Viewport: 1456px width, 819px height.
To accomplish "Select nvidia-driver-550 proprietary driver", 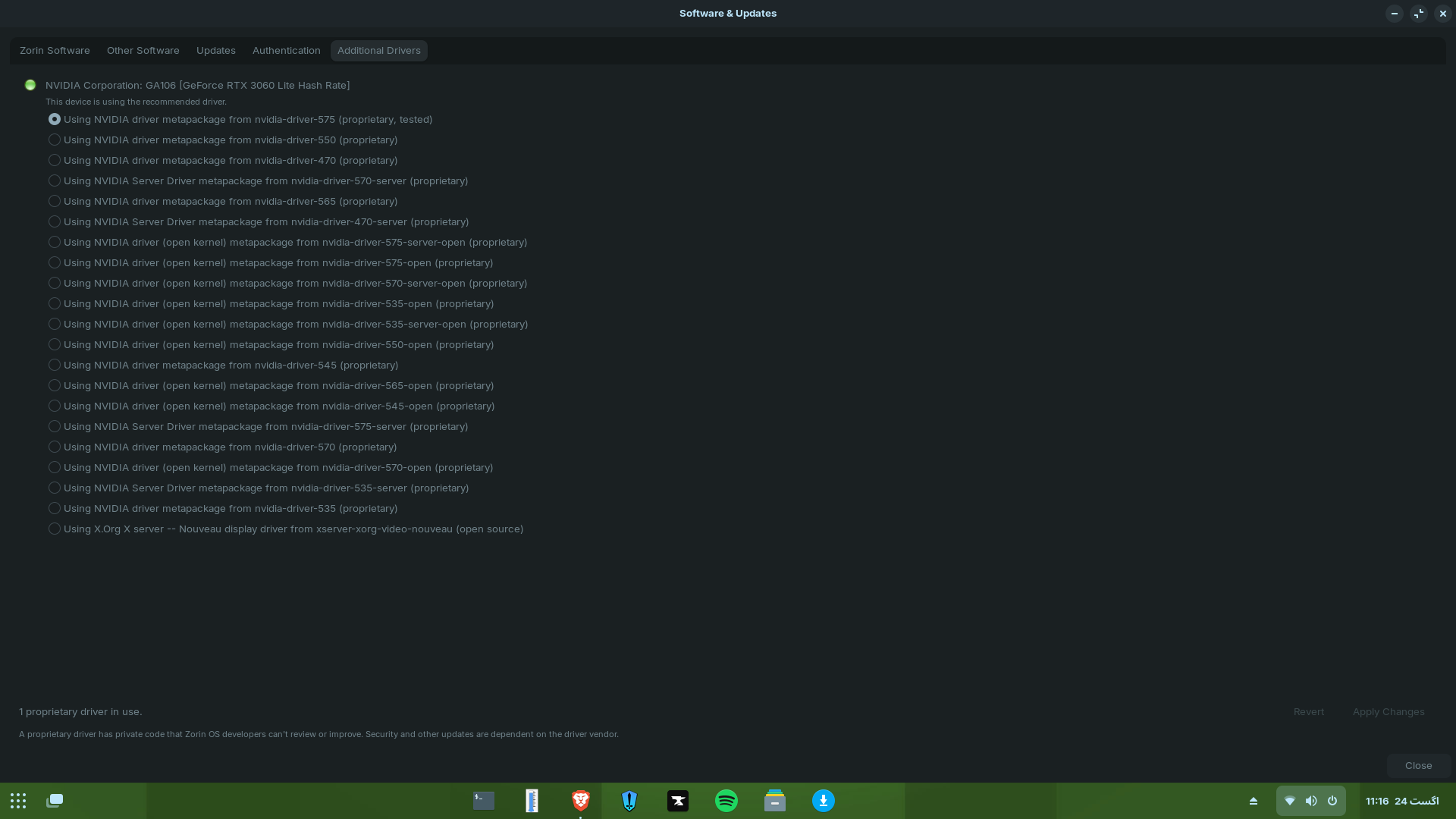I will [x=55, y=140].
